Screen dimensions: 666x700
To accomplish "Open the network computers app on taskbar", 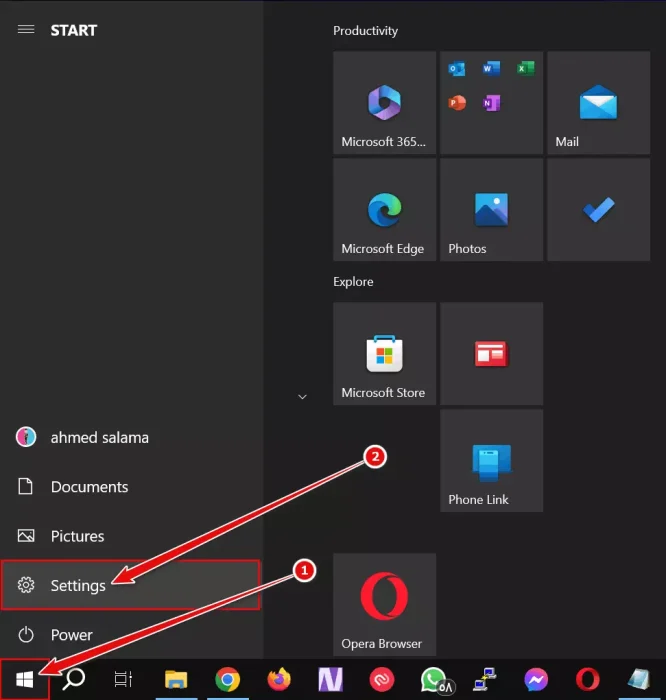I will point(485,679).
